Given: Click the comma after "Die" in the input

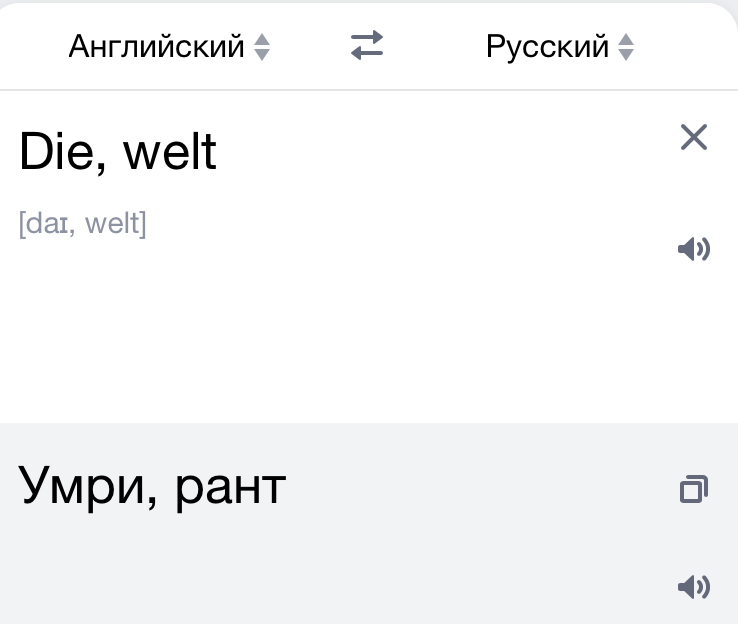Looking at the screenshot, I should [102, 166].
